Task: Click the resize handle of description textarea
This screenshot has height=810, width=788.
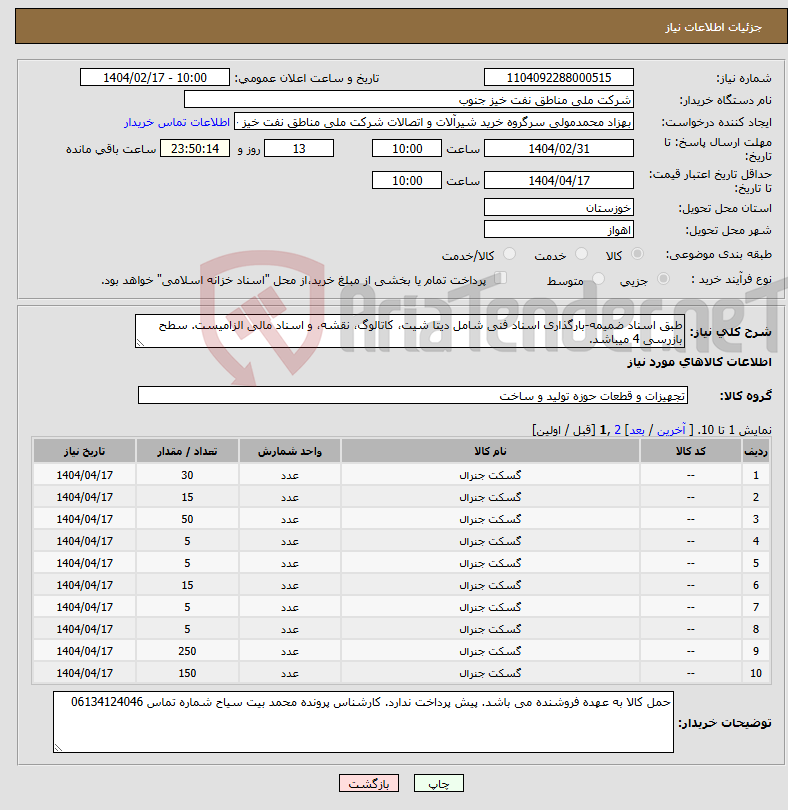Action: (140, 343)
